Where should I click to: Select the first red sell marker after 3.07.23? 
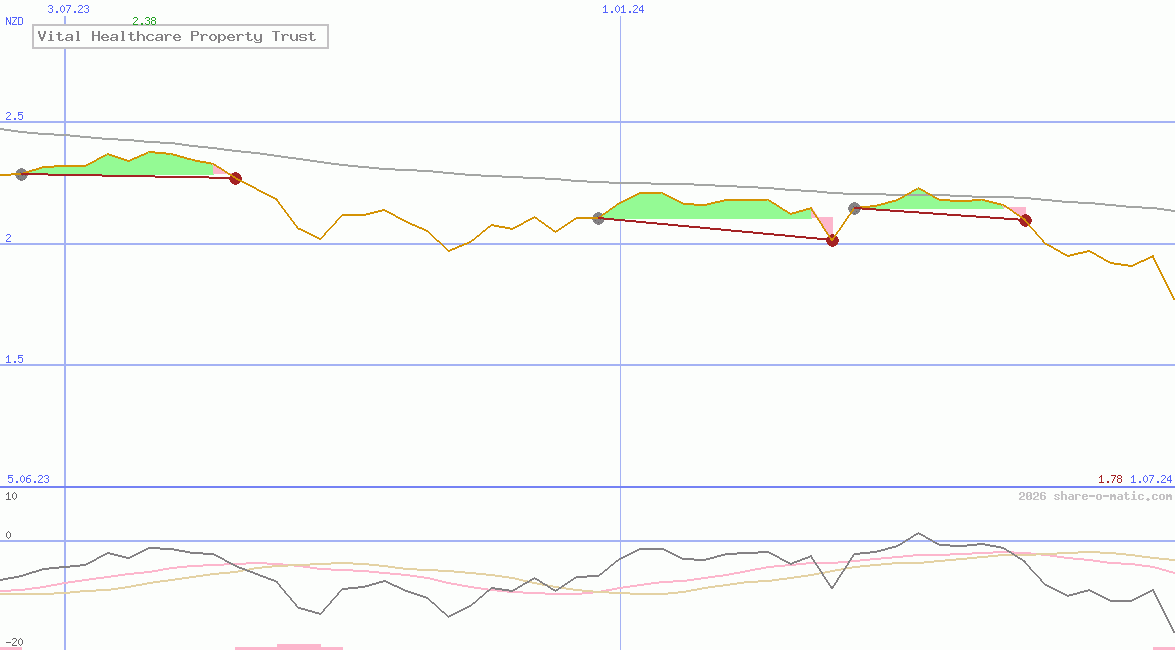[x=235, y=178]
